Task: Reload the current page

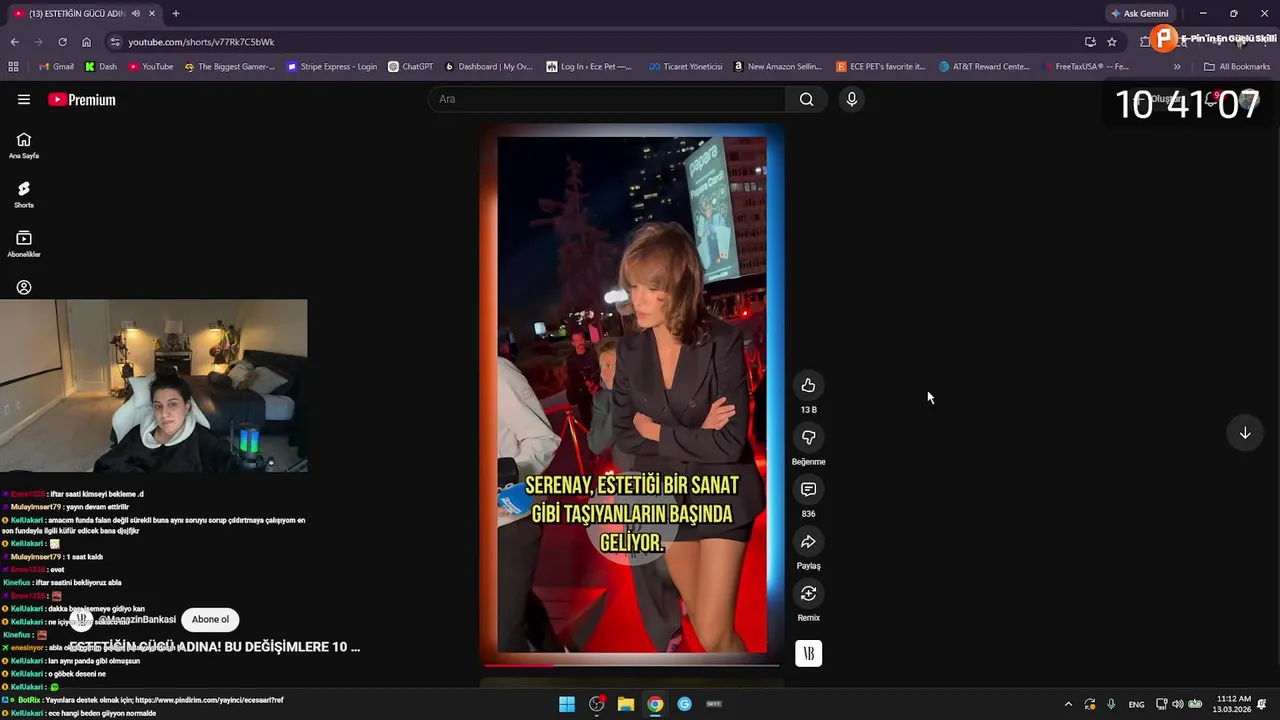Action: pyautogui.click(x=62, y=42)
